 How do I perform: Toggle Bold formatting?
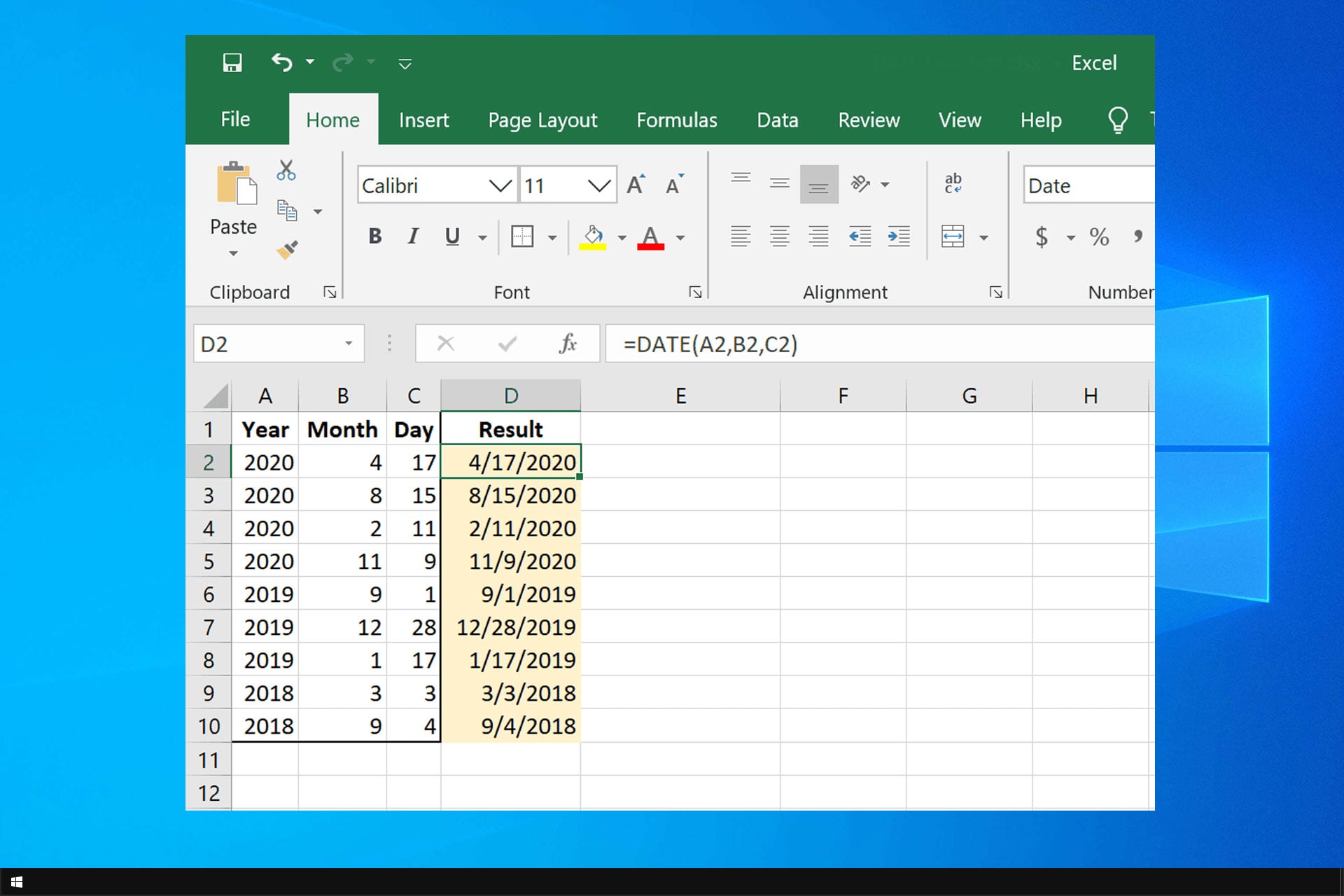click(375, 237)
